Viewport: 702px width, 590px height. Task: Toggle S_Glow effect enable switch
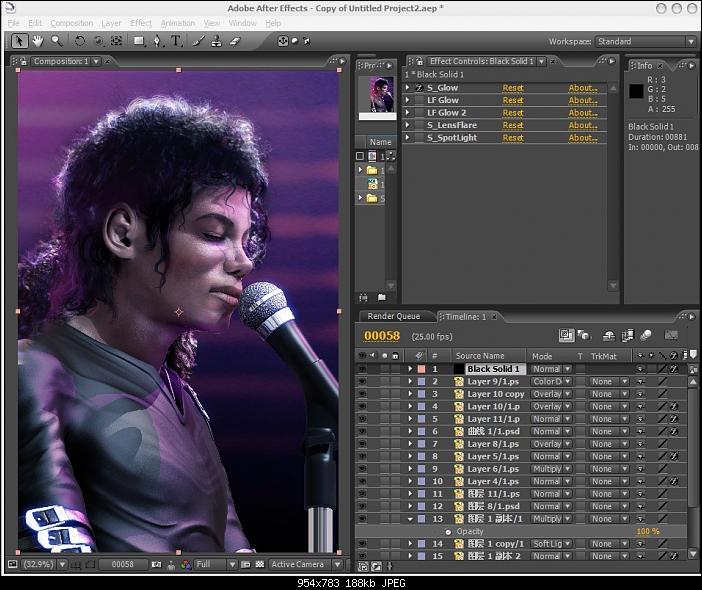point(419,88)
